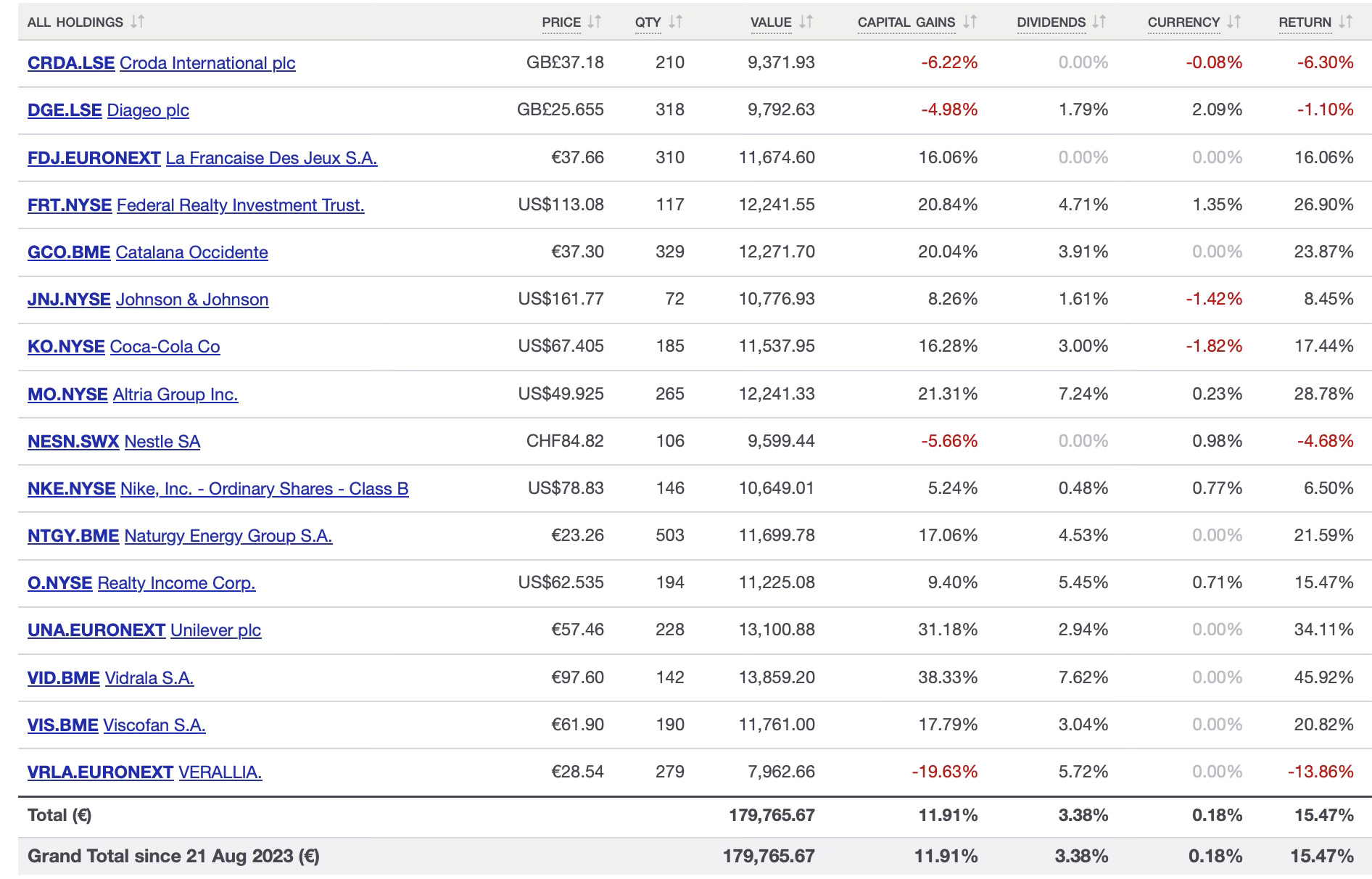Click the RETURN column header
This screenshot has width=1372, height=879.
coord(1305,22)
